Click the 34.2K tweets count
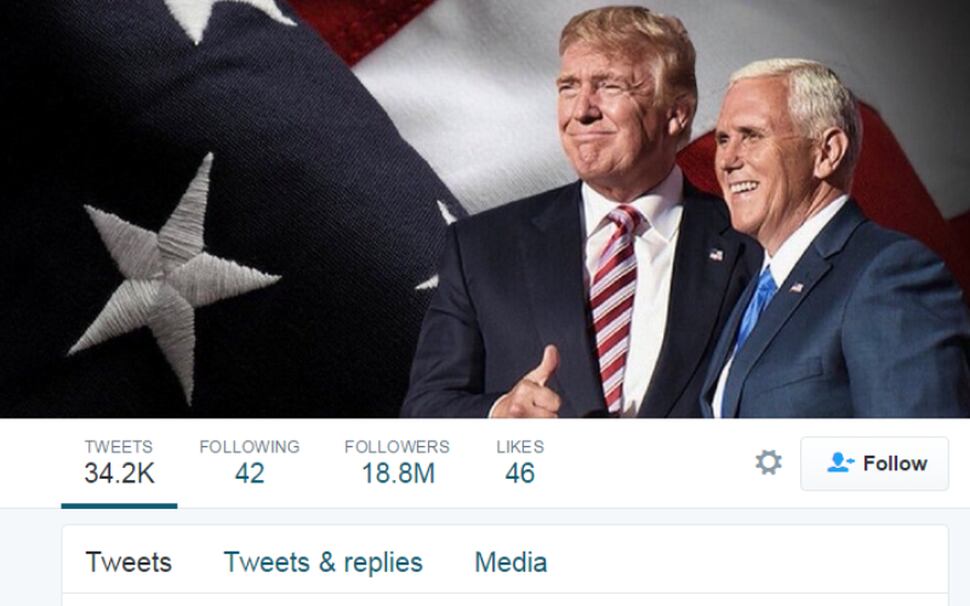 [x=119, y=474]
